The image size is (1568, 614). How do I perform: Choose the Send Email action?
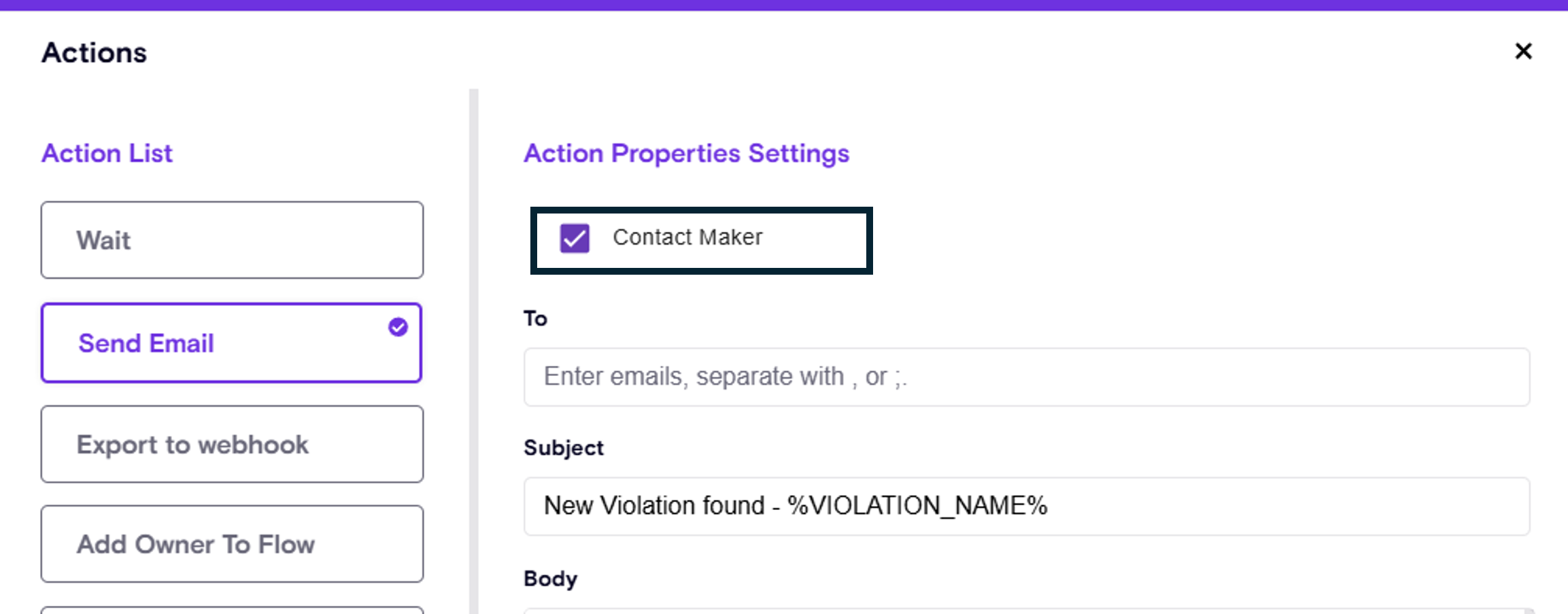click(x=231, y=343)
